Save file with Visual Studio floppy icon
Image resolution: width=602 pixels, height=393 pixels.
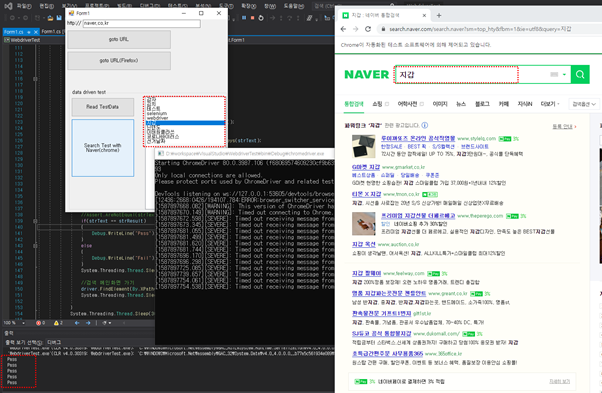[59, 18]
